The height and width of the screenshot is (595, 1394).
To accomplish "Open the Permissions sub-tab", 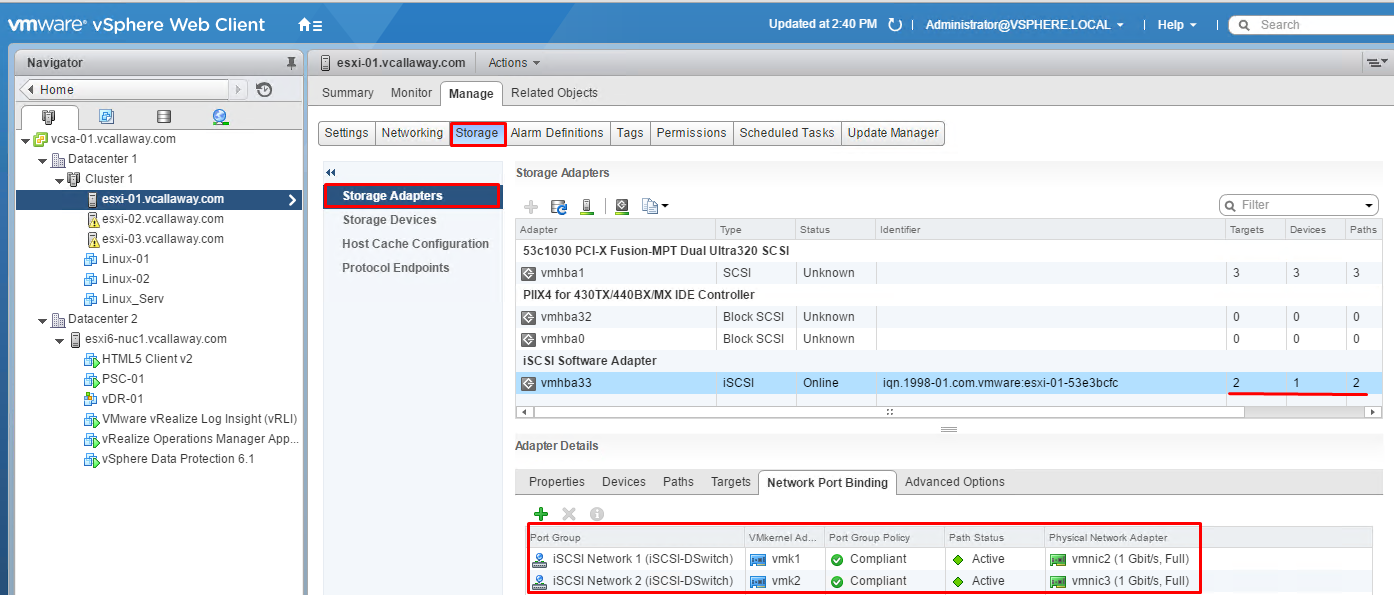I will pos(691,133).
